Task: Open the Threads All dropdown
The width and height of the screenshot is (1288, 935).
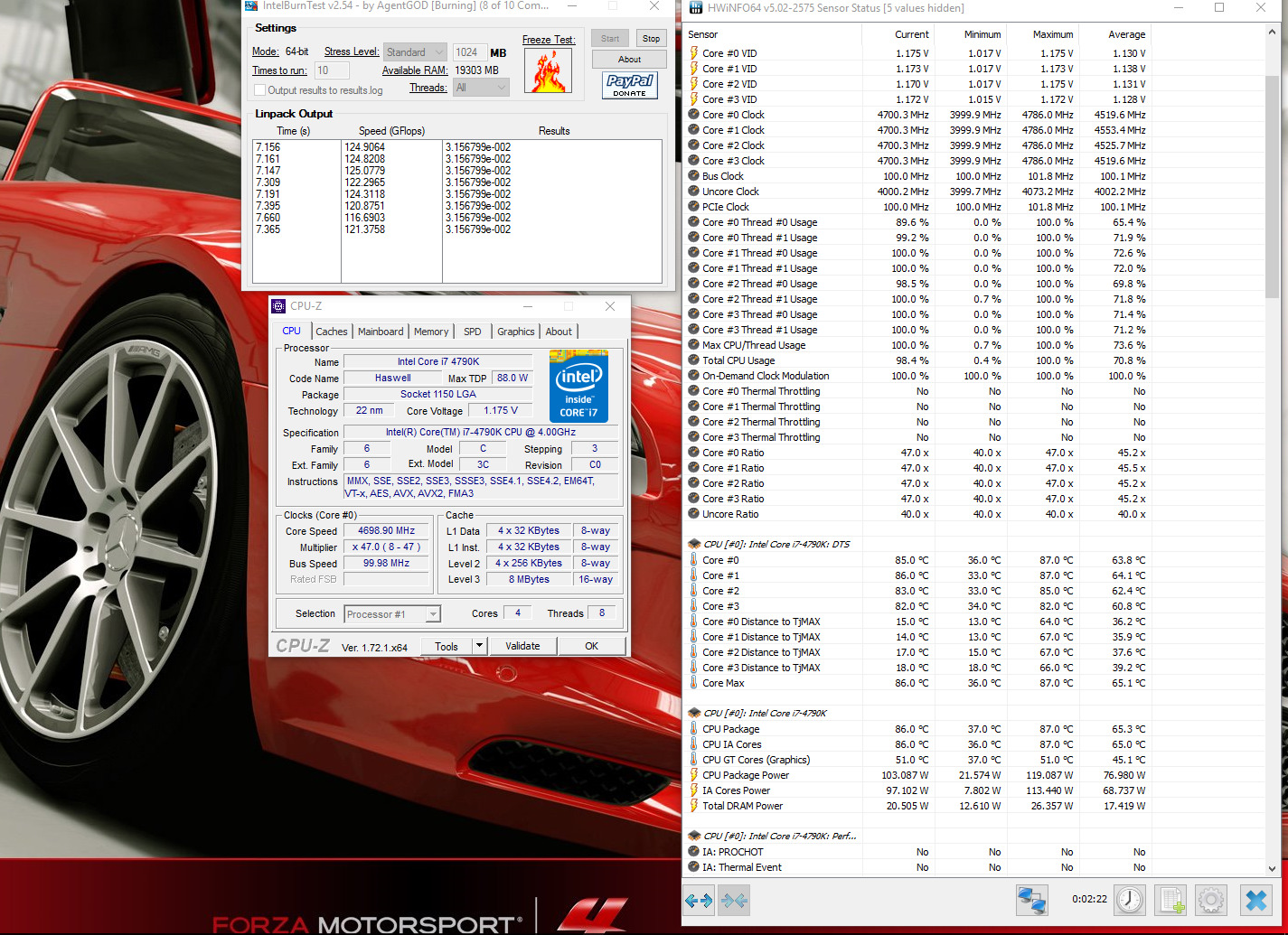Action: click(x=481, y=88)
